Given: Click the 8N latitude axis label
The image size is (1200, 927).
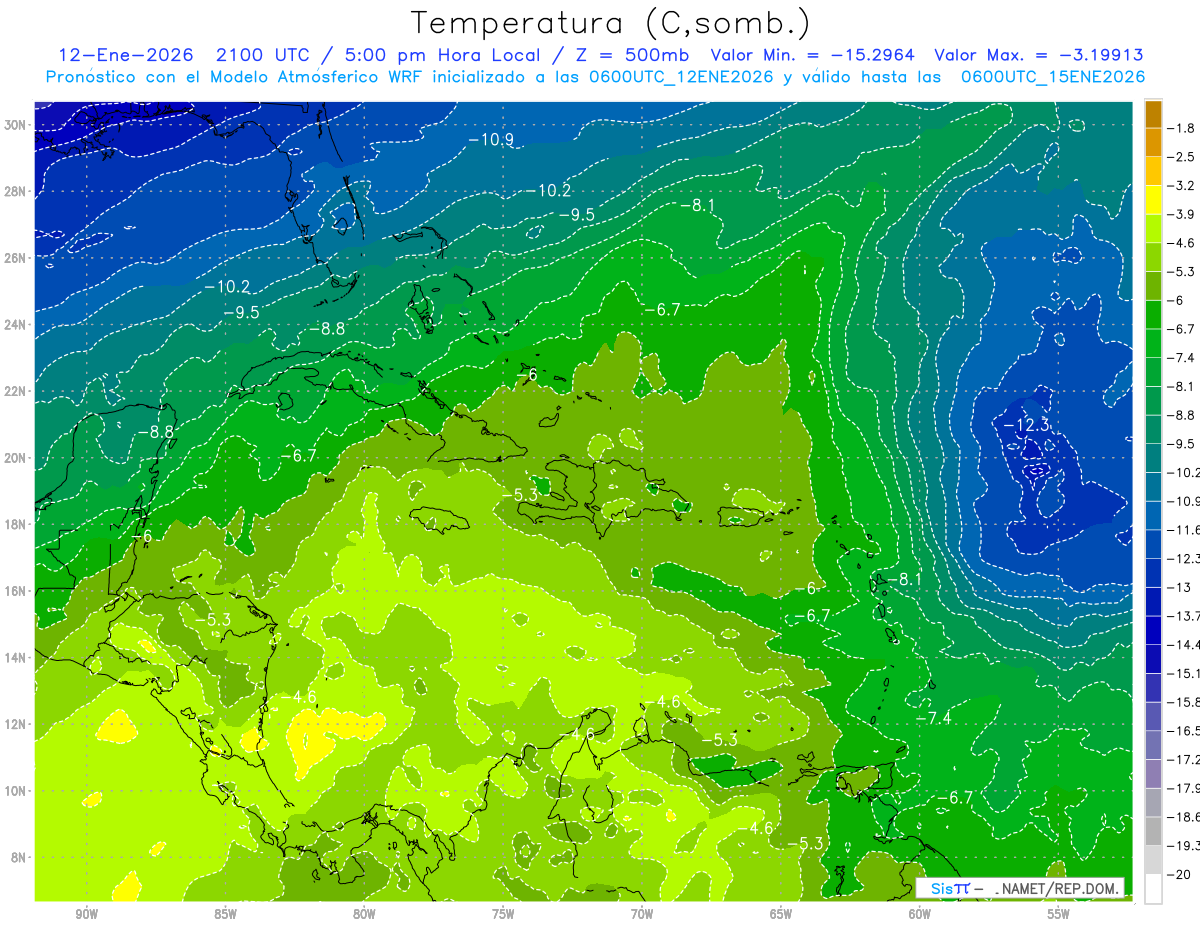Looking at the screenshot, I should click(x=20, y=857).
